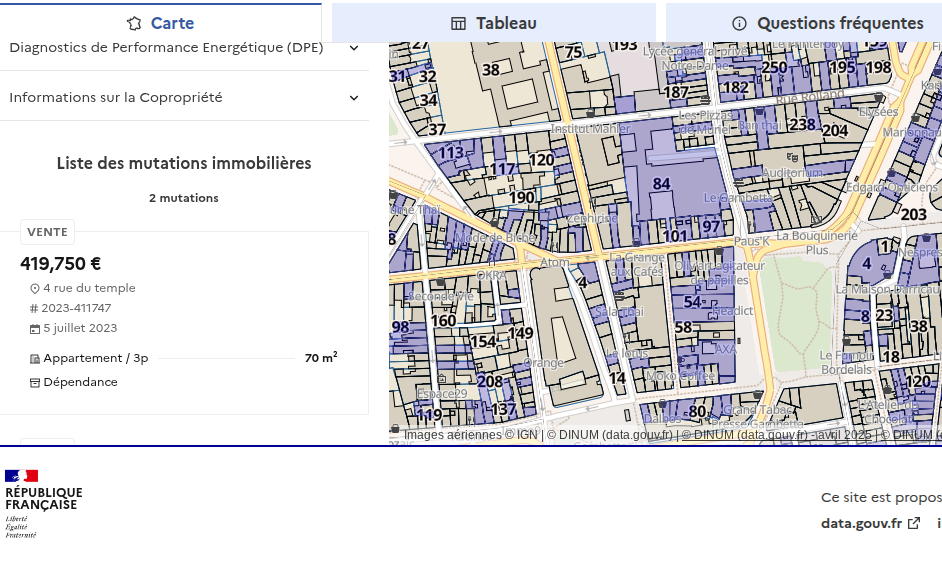Click parcel 58 on the map
The image size is (942, 574).
684,328
